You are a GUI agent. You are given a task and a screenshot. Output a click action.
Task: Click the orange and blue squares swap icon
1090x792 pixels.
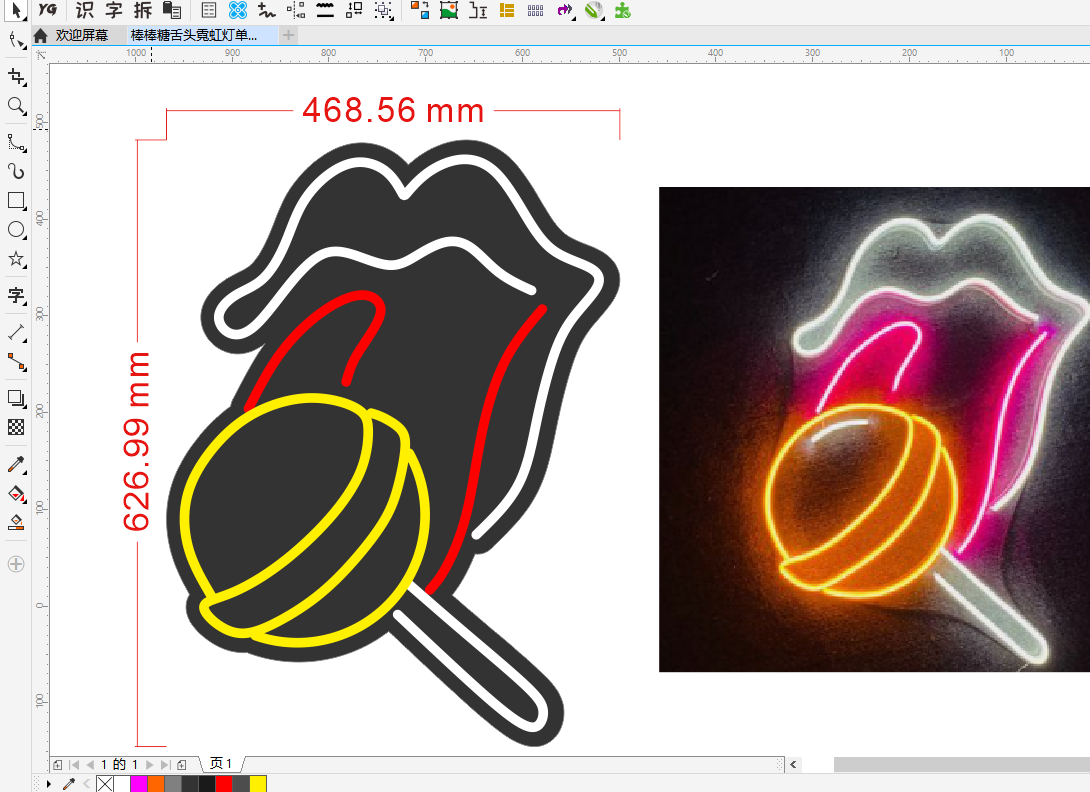pyautogui.click(x=419, y=10)
